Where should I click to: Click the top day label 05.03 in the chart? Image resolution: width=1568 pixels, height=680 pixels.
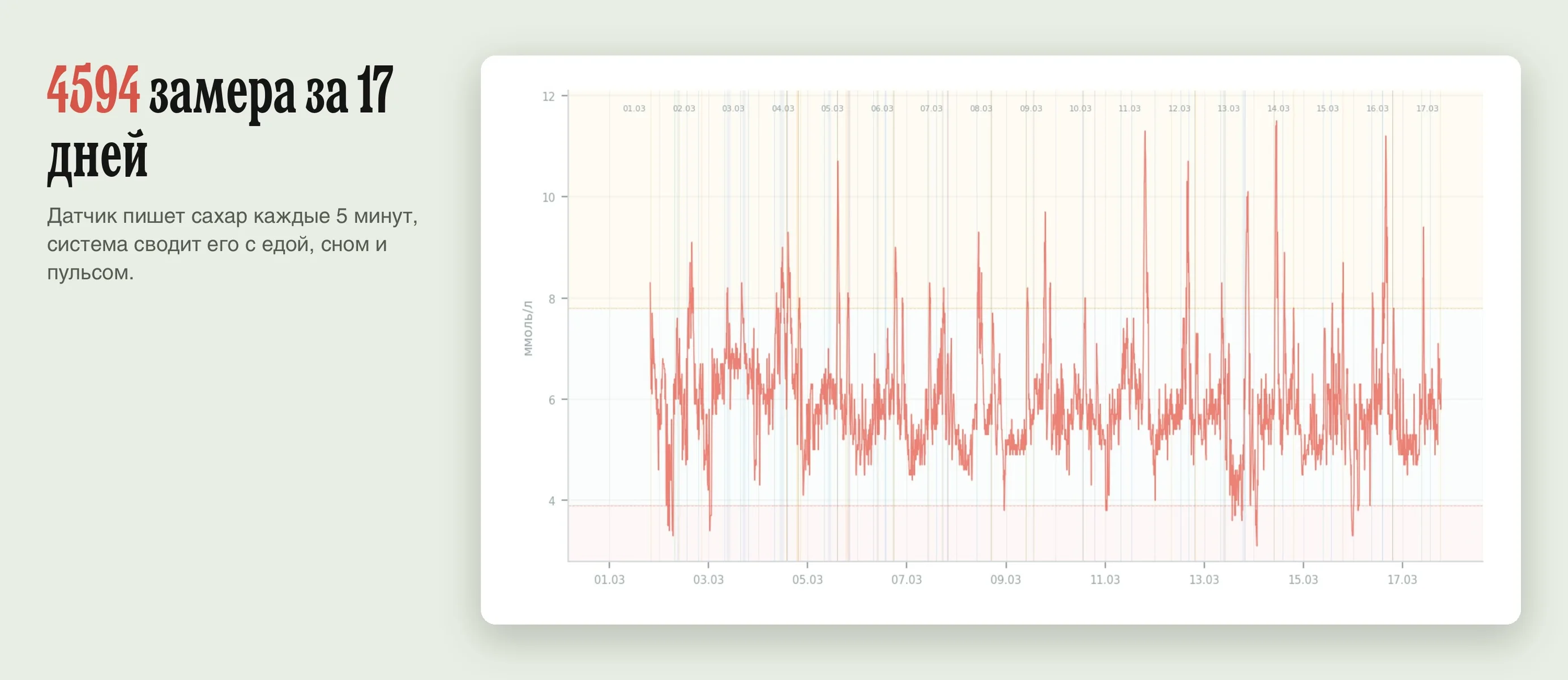click(832, 108)
